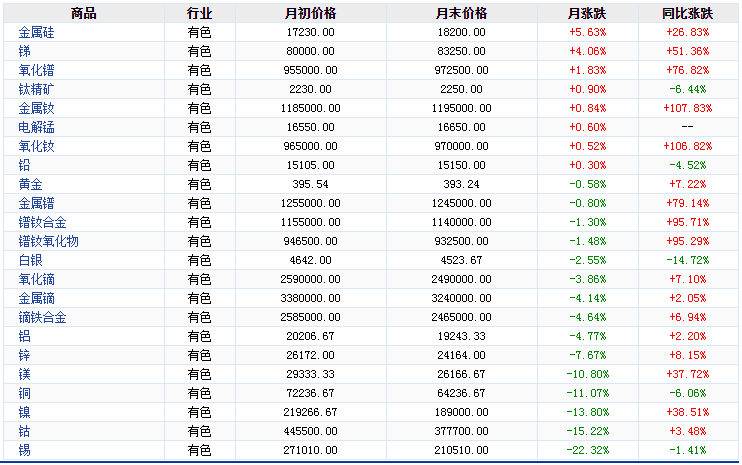
Task: Open the 白银 commodity link
Action: click(x=30, y=260)
